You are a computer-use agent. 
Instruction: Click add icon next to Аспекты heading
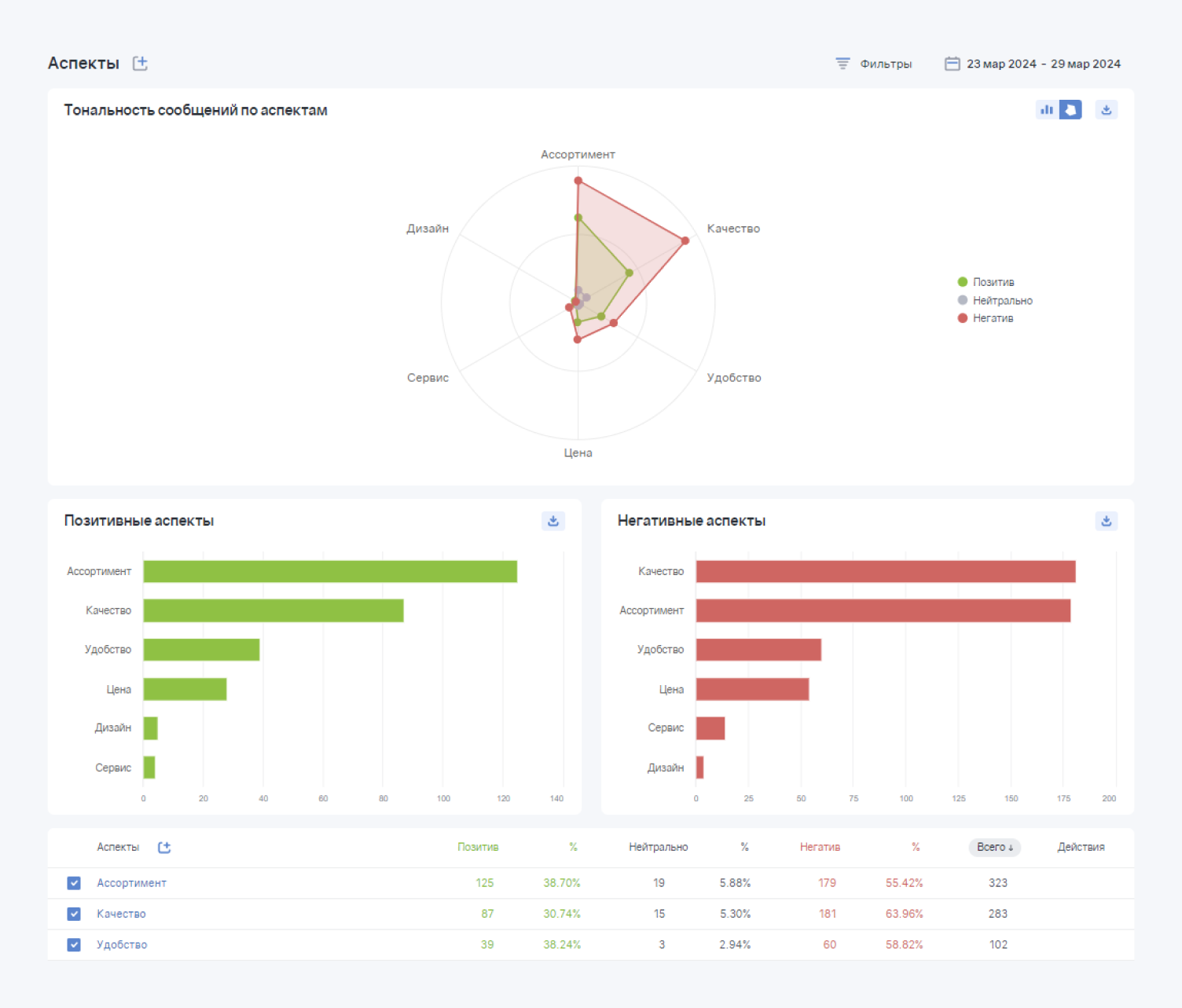[140, 64]
